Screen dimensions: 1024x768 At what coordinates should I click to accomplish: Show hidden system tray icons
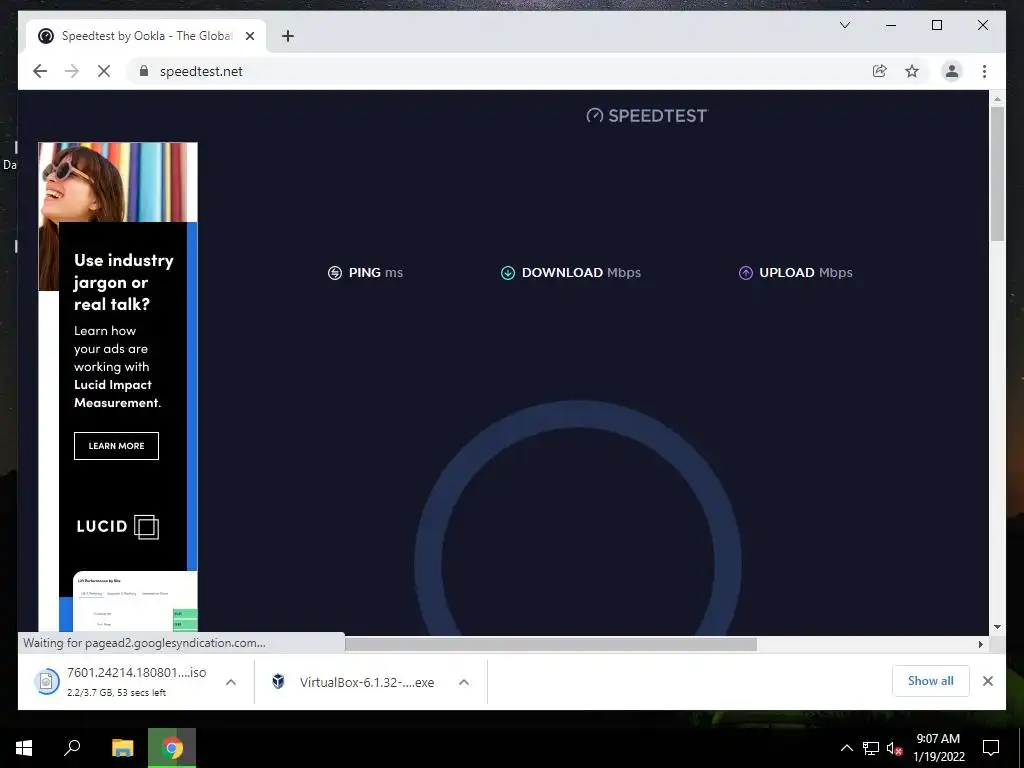(x=846, y=748)
